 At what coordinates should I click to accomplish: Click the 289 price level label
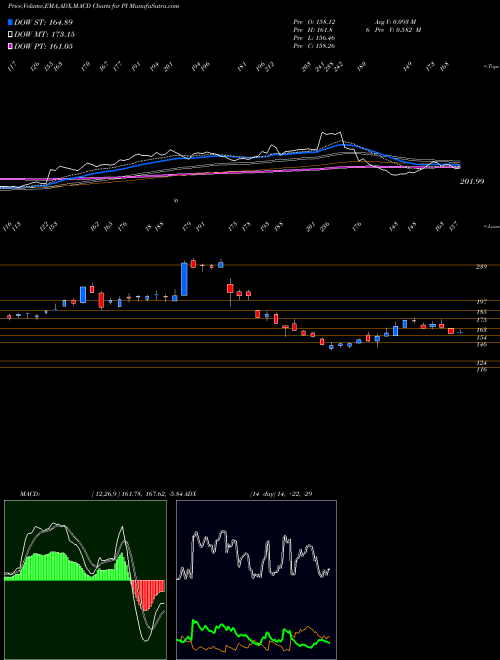tap(482, 266)
